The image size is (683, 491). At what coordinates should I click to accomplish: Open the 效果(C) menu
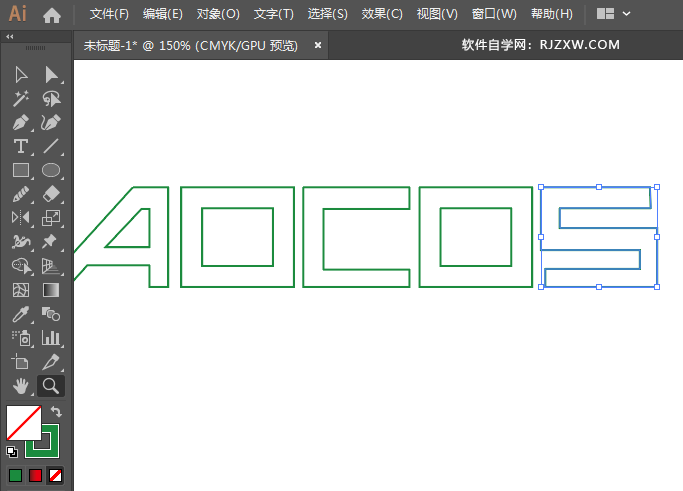(x=382, y=14)
